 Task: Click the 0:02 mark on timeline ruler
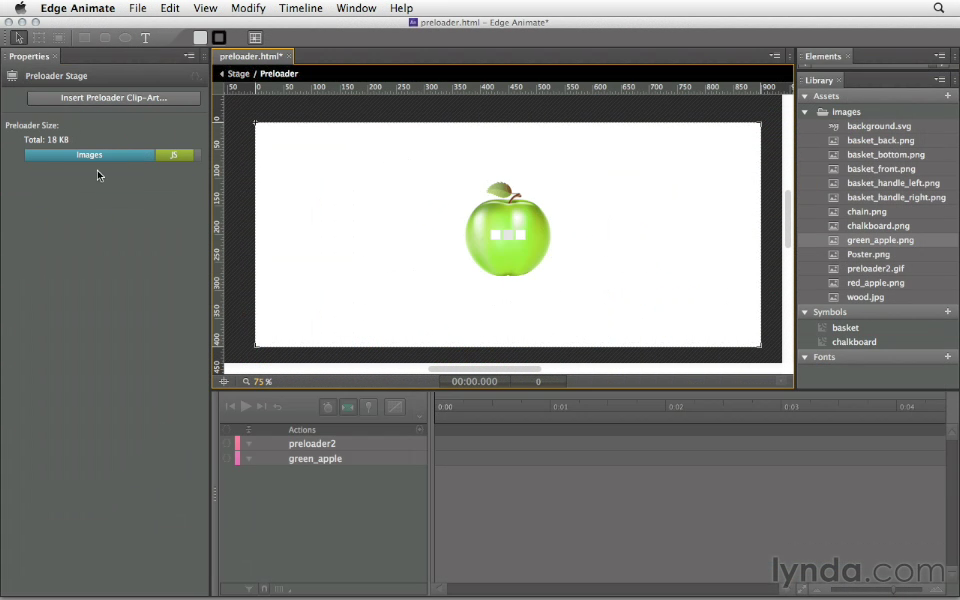[676, 407]
